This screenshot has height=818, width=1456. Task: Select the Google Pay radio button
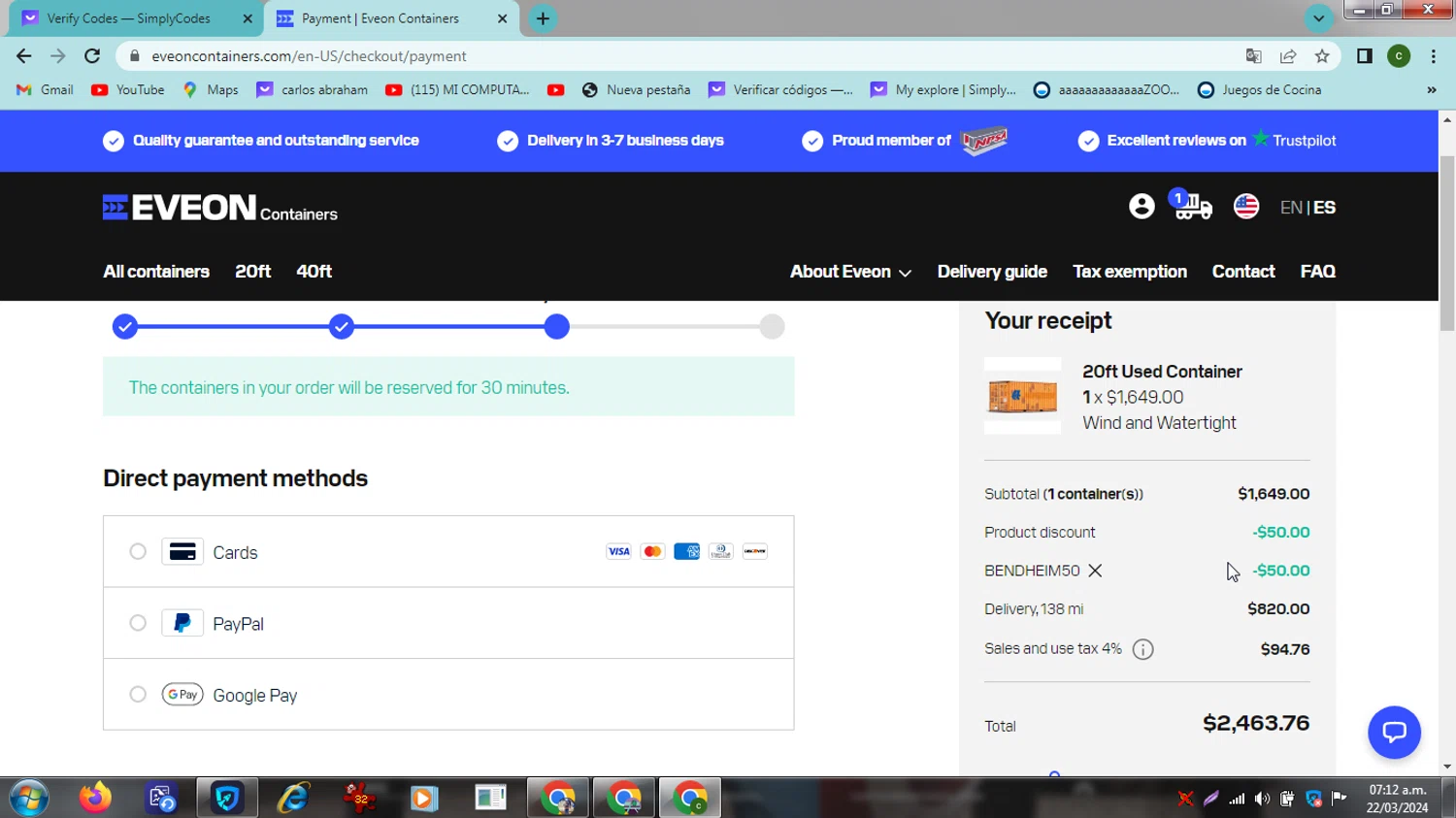138,695
